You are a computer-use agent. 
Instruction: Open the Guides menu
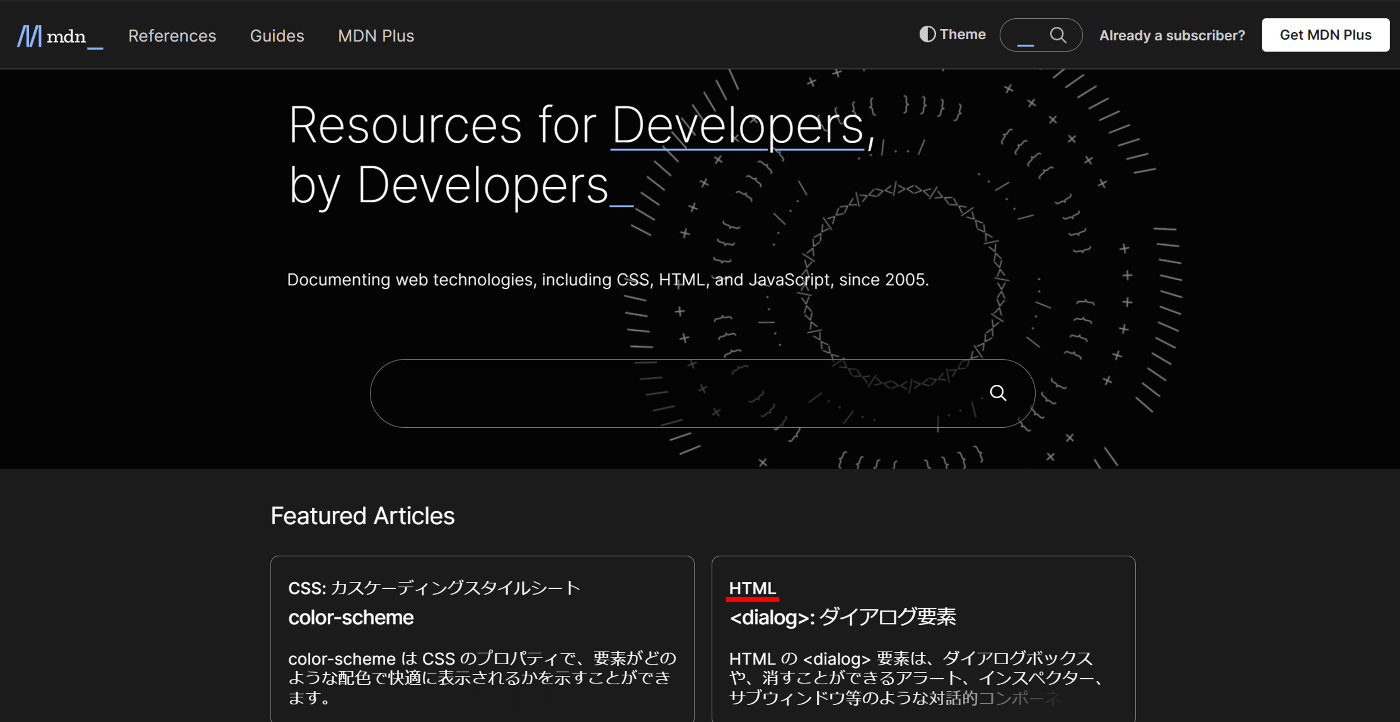(x=277, y=36)
